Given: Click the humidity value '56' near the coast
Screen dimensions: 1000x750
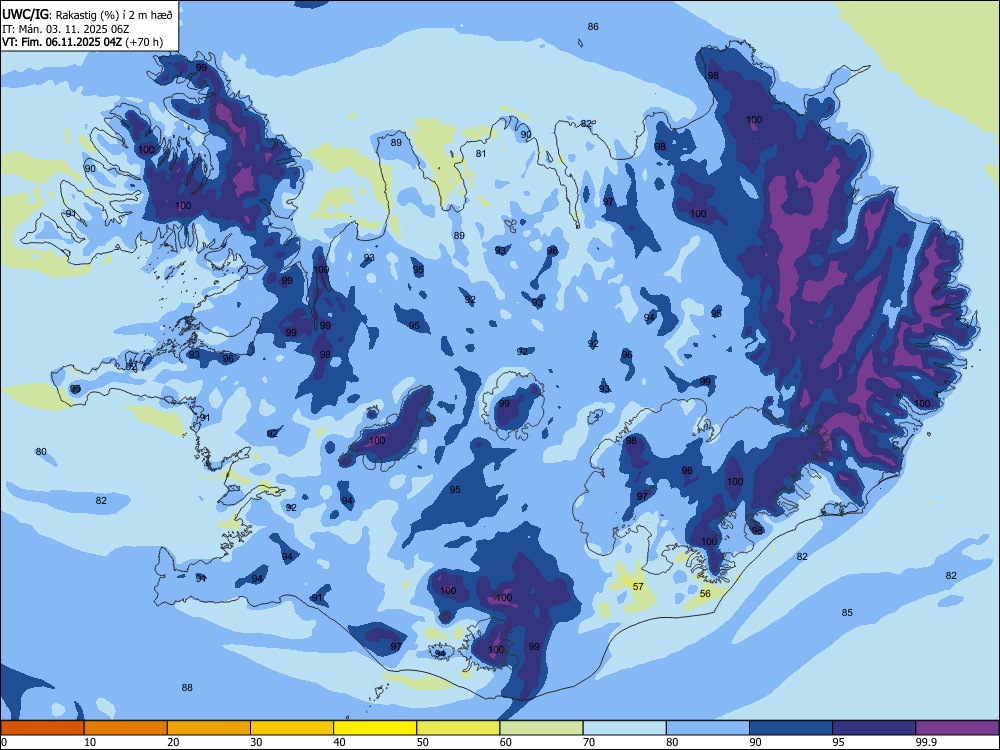Looking at the screenshot, I should [705, 593].
